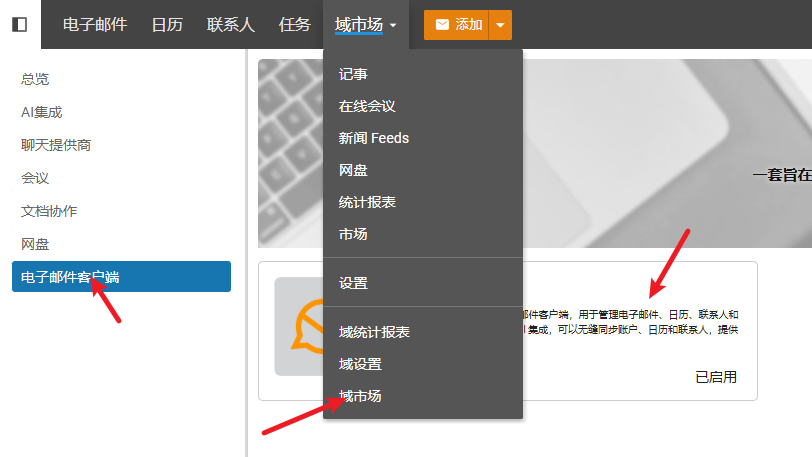The image size is (812, 457).
Task: Switch to the 日历 tab
Action: [167, 25]
